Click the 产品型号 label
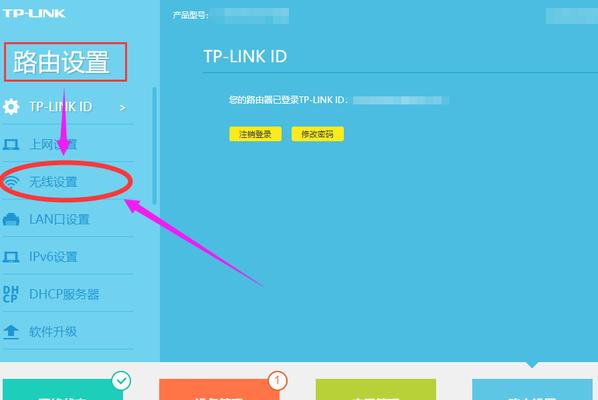The height and width of the screenshot is (400, 598). [190, 15]
